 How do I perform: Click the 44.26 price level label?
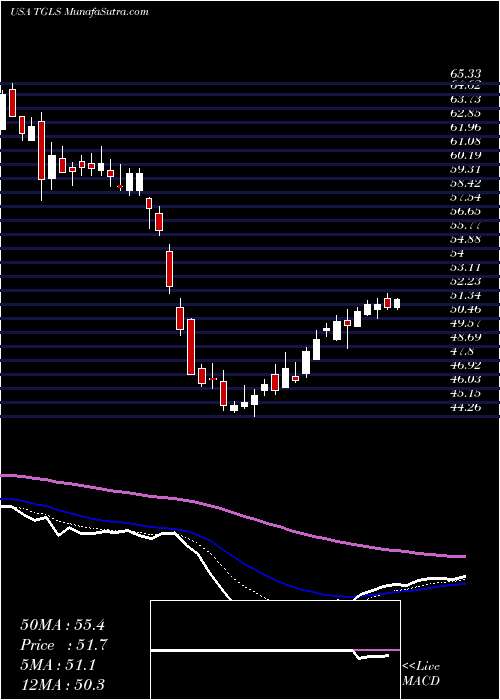[x=466, y=407]
